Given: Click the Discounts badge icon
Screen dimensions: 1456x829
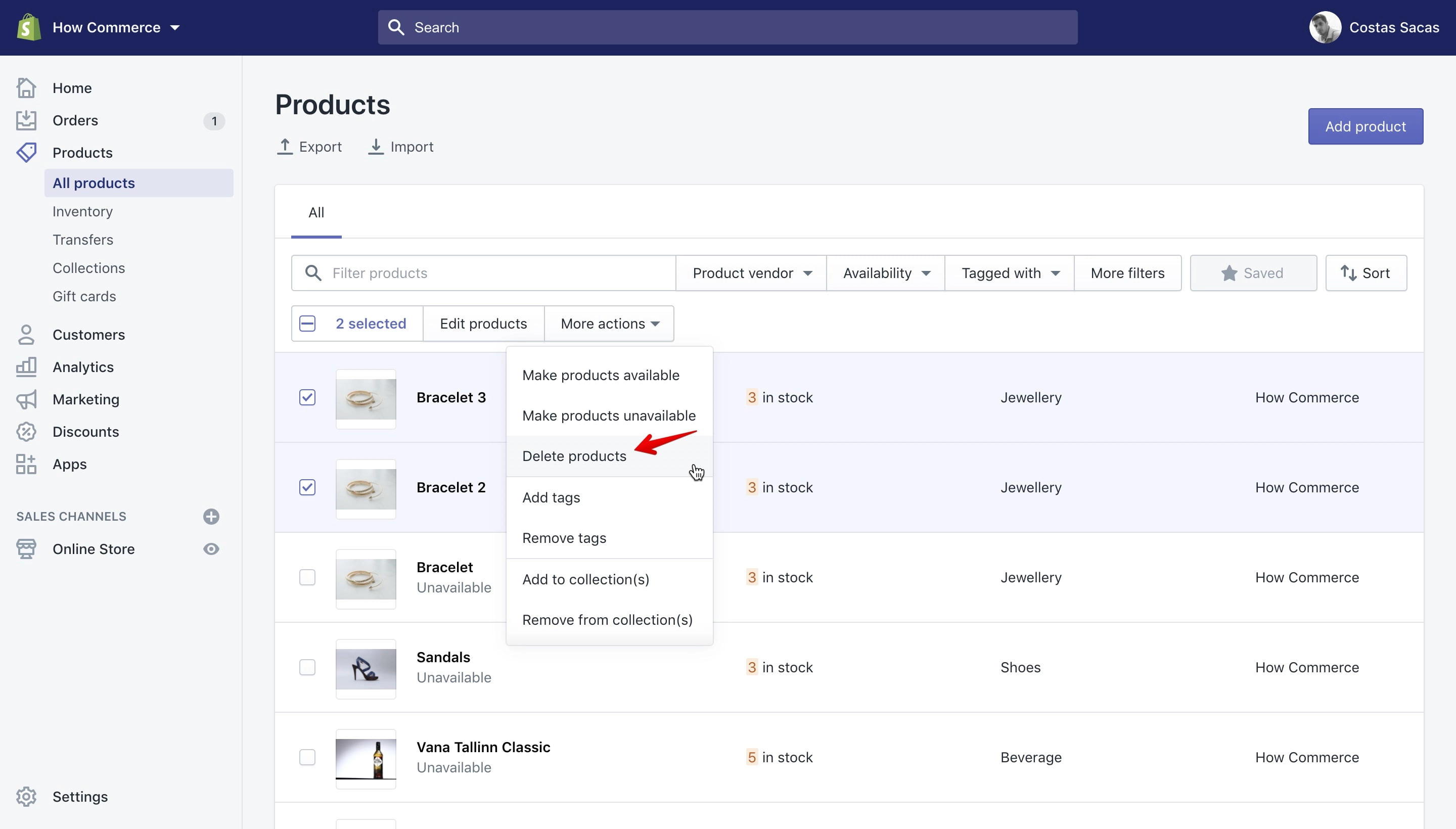Looking at the screenshot, I should click(26, 432).
